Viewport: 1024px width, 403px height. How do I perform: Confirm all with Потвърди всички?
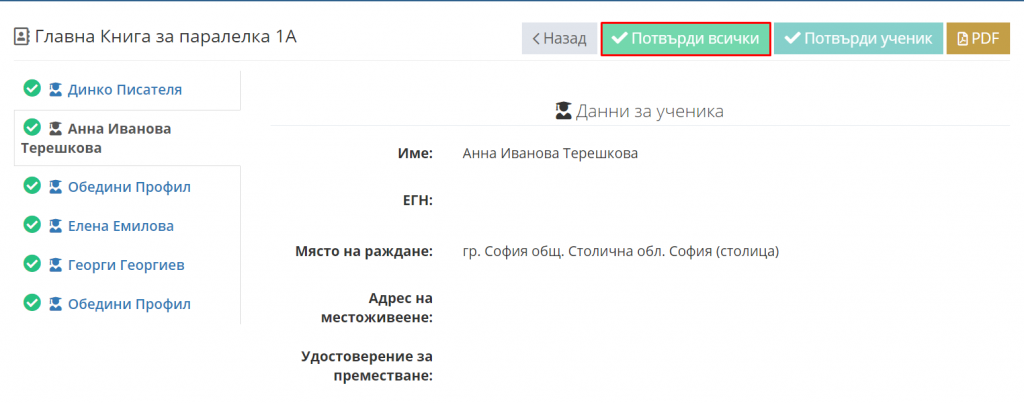pos(686,39)
